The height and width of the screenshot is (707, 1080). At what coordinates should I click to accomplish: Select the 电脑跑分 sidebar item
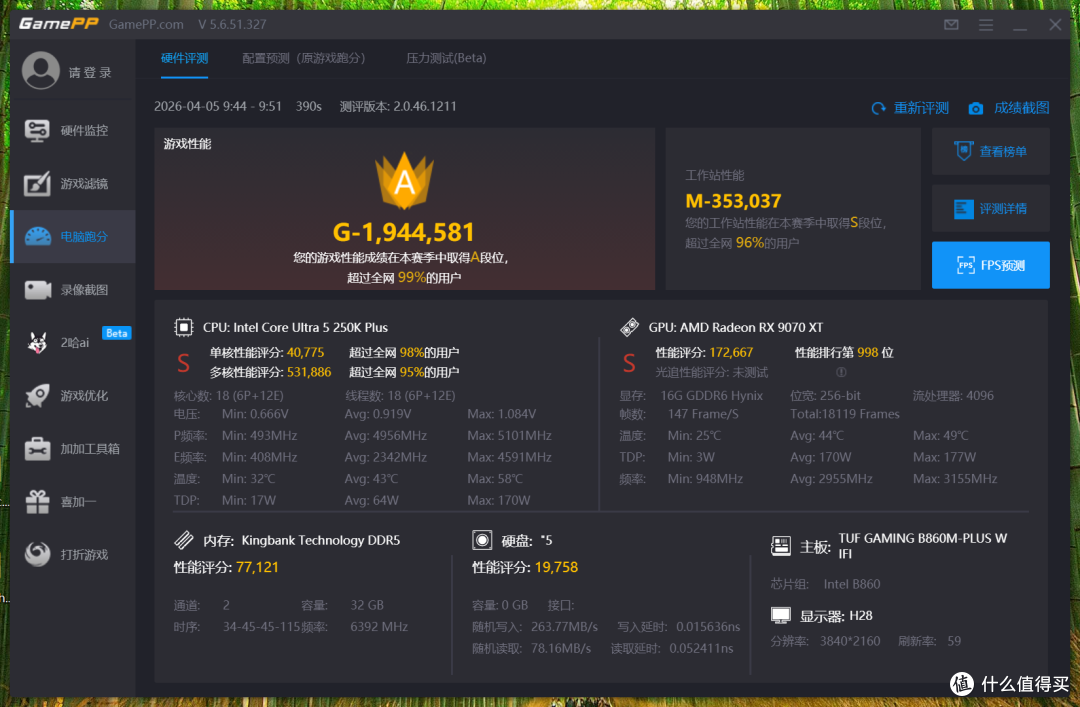click(72, 236)
